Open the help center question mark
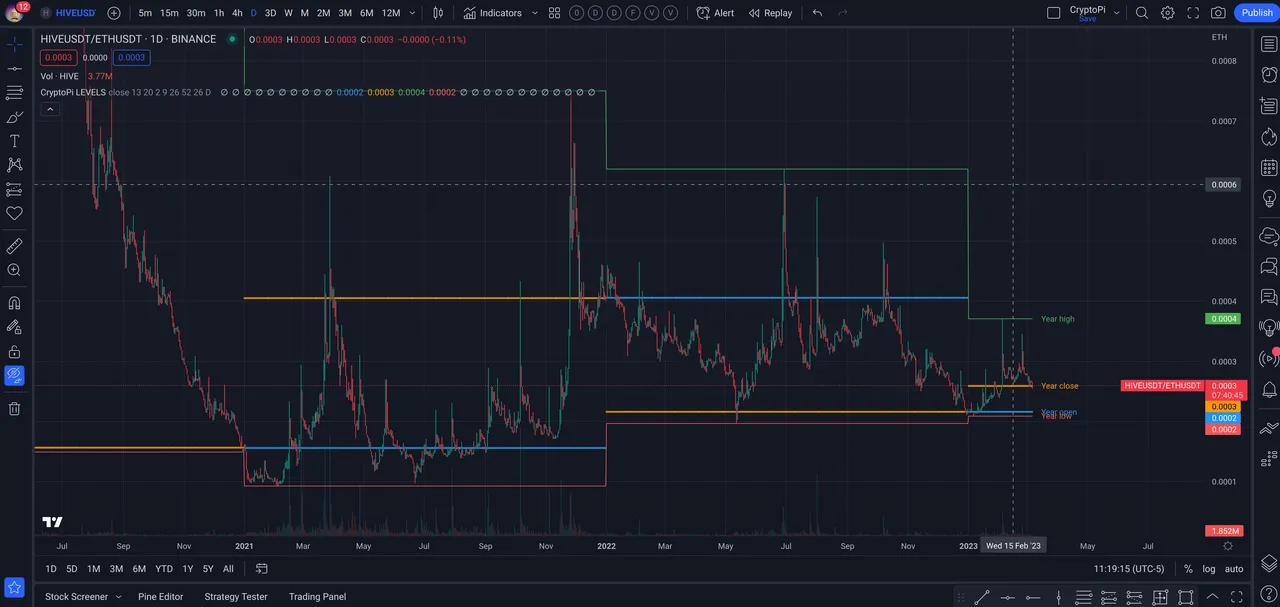The height and width of the screenshot is (607, 1280). [x=1269, y=595]
